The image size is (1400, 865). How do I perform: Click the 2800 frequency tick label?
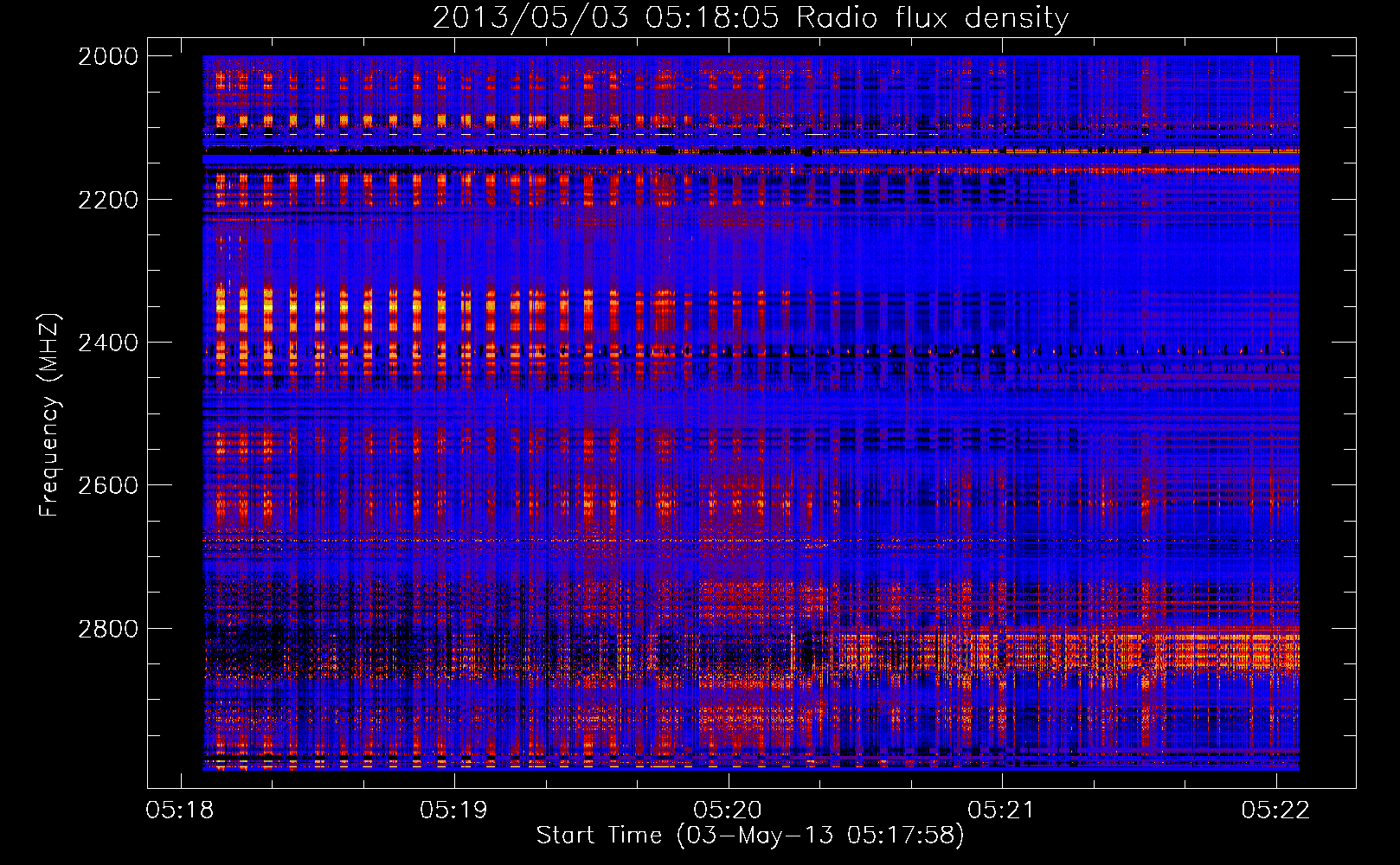tap(108, 629)
